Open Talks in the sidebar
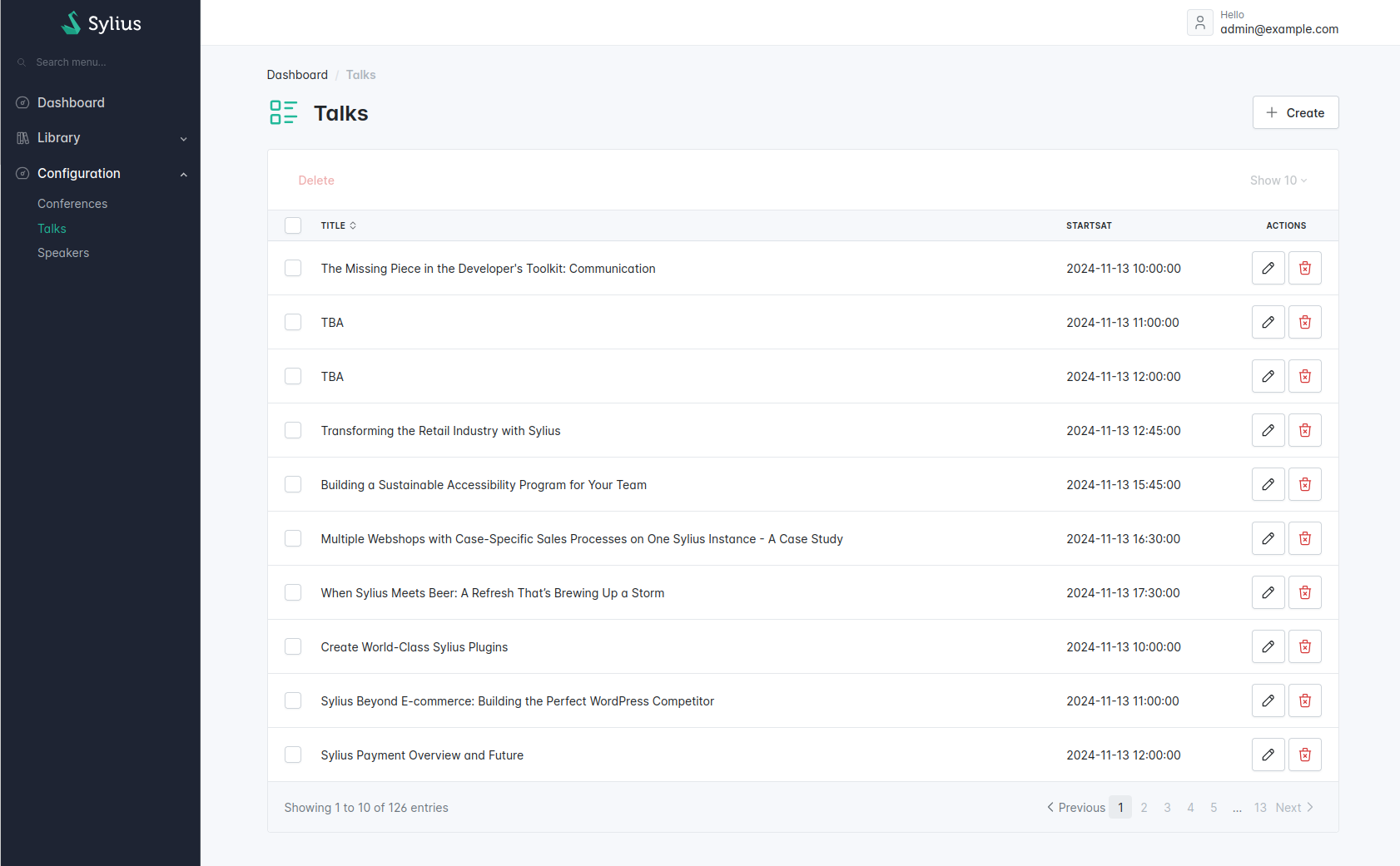This screenshot has width=1400, height=866. (x=52, y=229)
